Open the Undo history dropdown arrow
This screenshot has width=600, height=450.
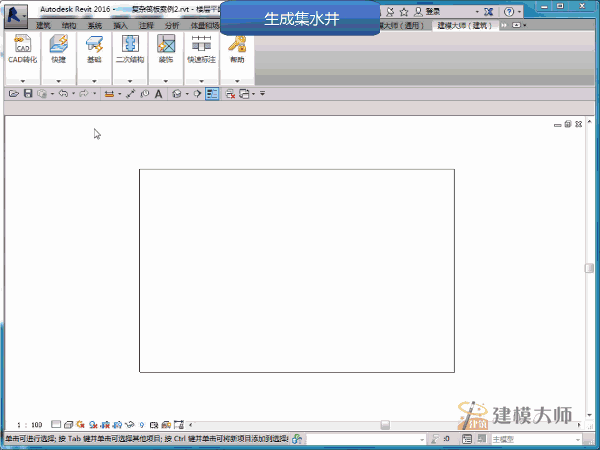(73, 94)
